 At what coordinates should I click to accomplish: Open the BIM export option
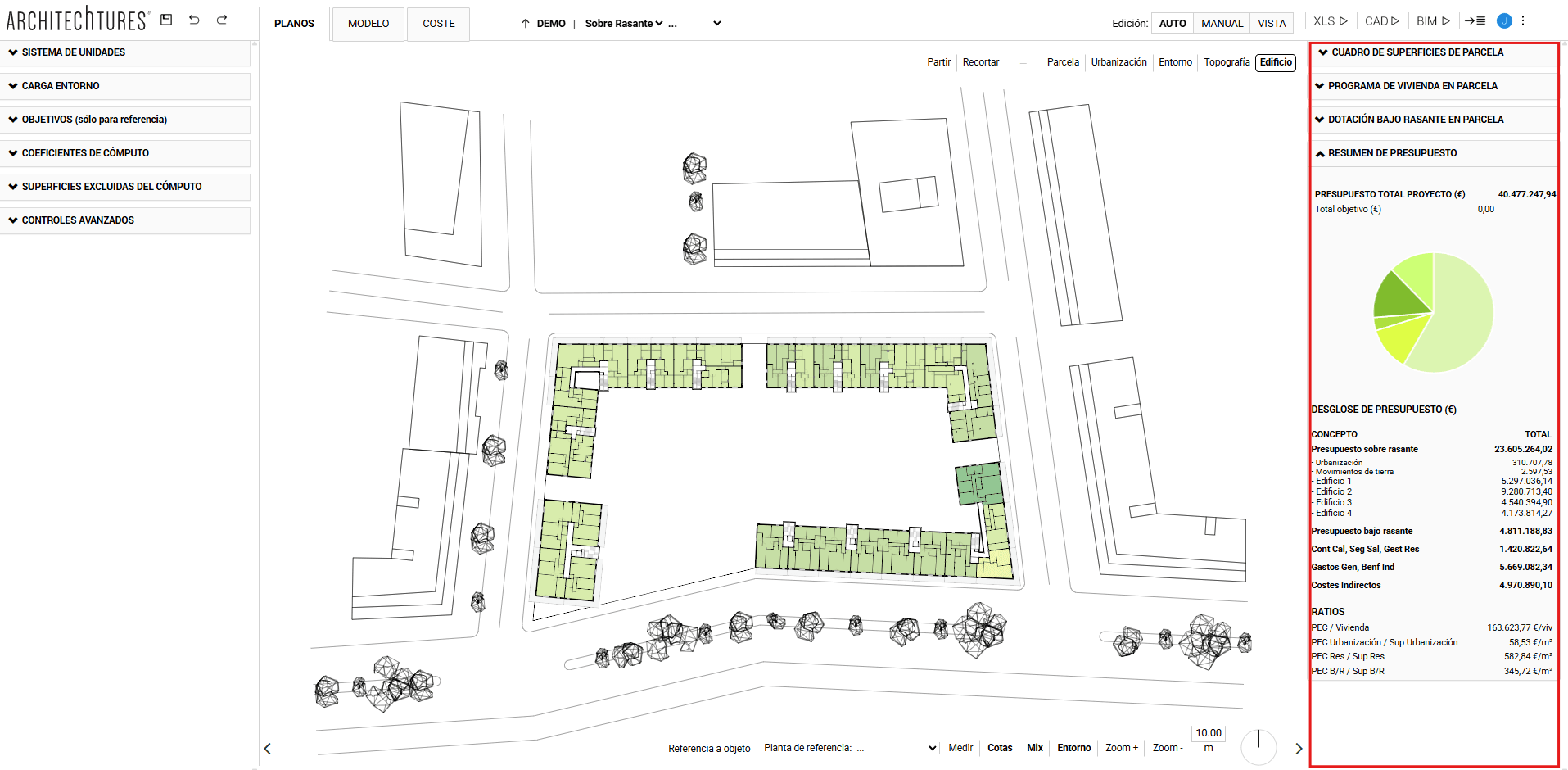[1433, 20]
